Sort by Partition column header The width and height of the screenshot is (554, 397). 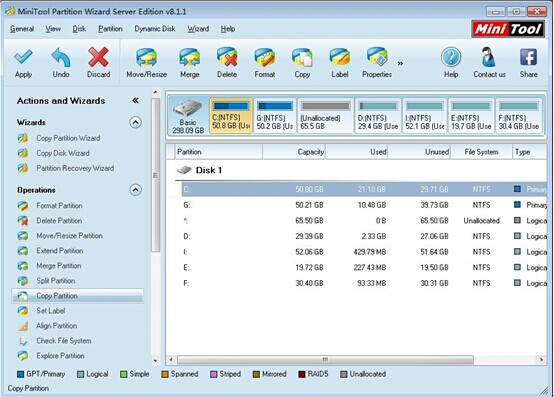[219, 152]
